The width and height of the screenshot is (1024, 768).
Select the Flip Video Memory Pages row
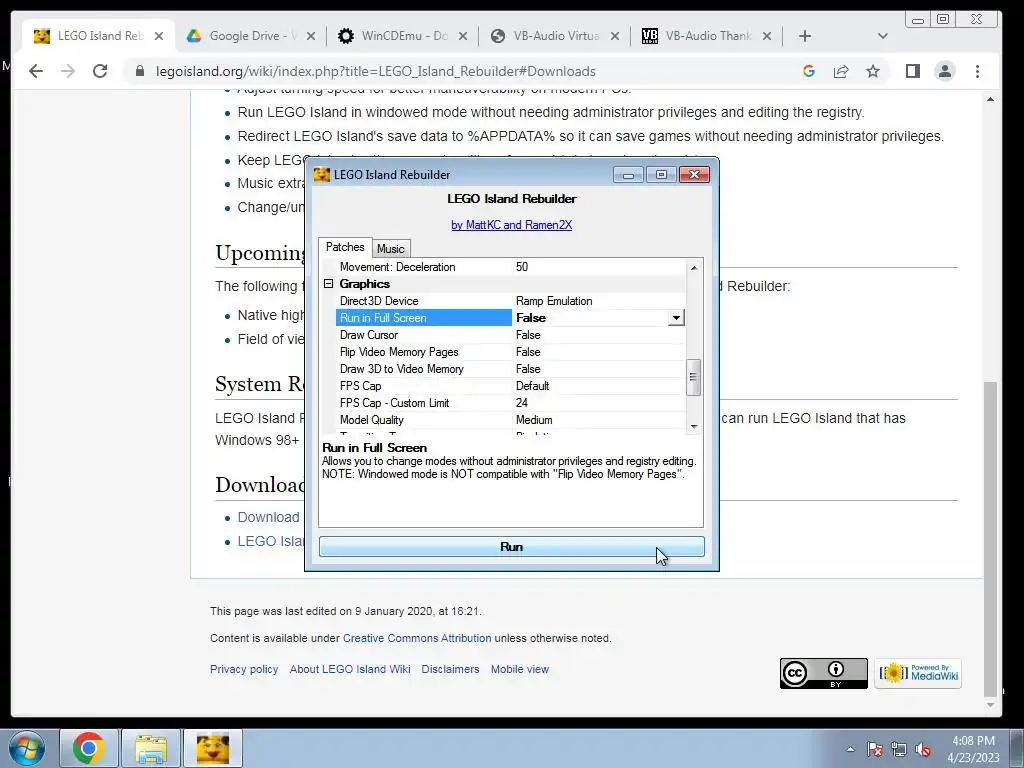[510, 352]
